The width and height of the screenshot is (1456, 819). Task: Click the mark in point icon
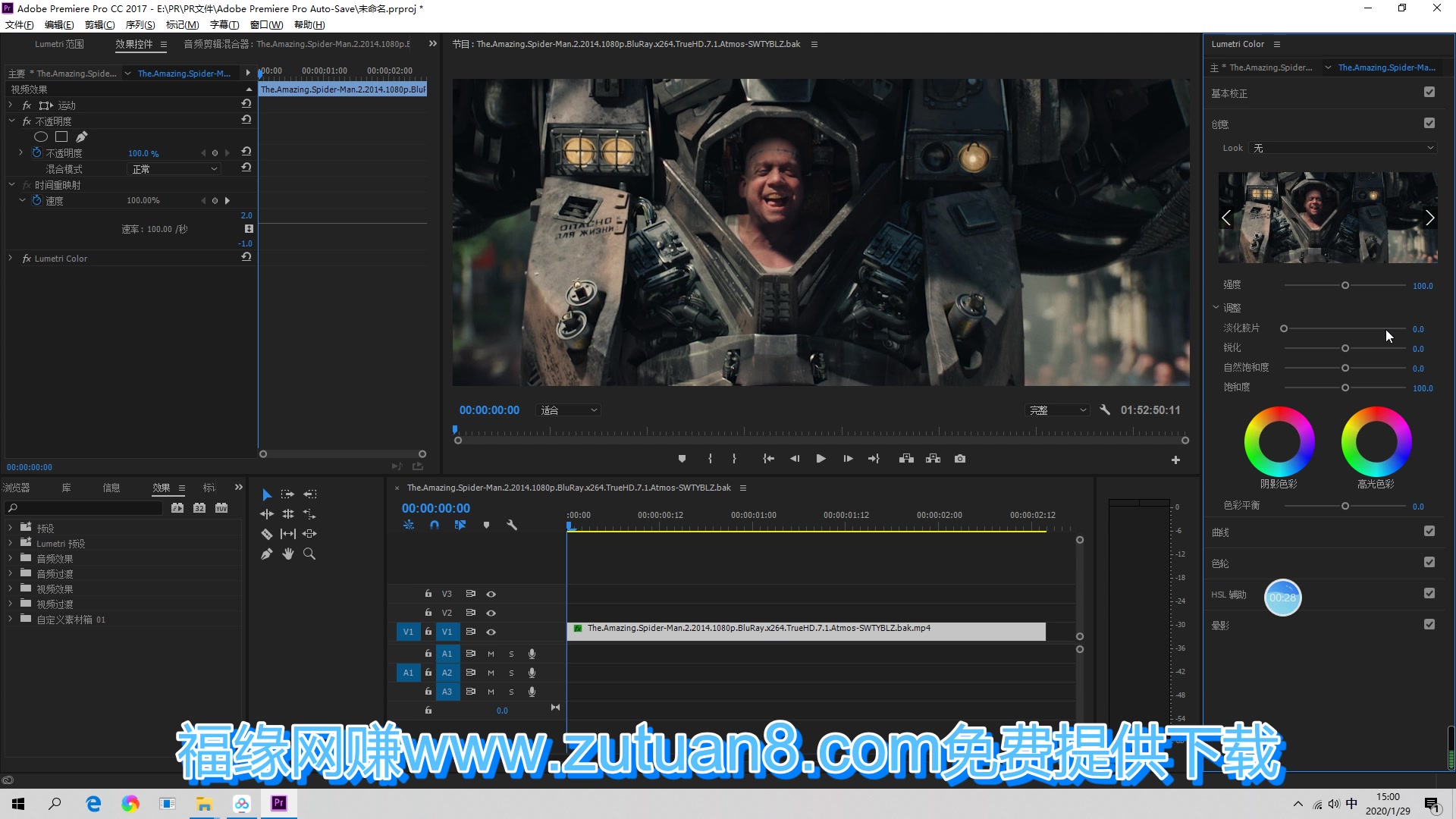[710, 459]
